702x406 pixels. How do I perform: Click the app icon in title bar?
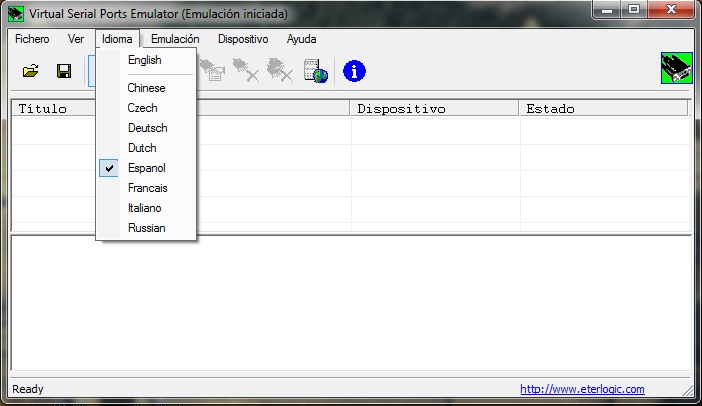coord(16,14)
